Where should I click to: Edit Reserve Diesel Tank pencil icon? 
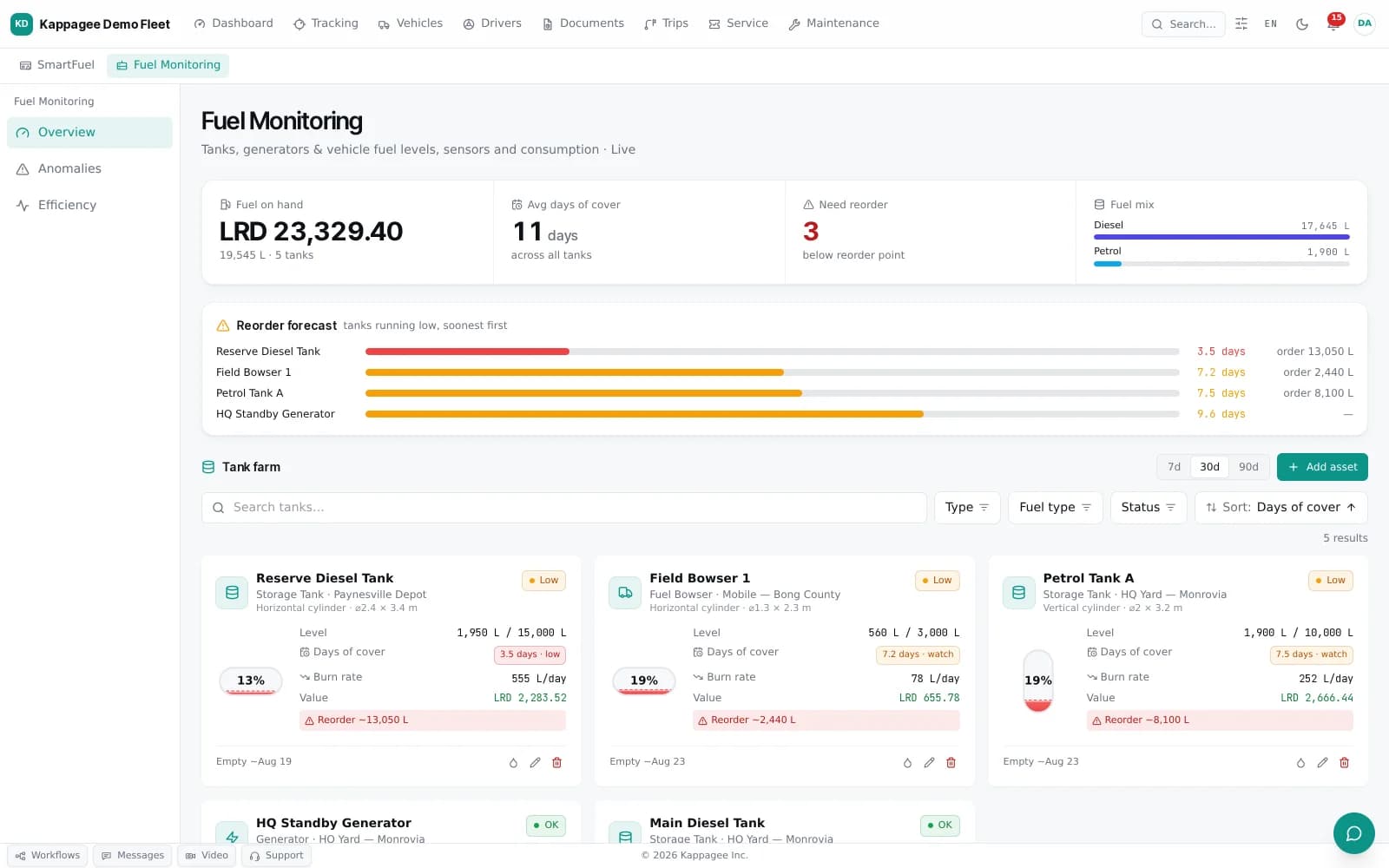tap(535, 763)
